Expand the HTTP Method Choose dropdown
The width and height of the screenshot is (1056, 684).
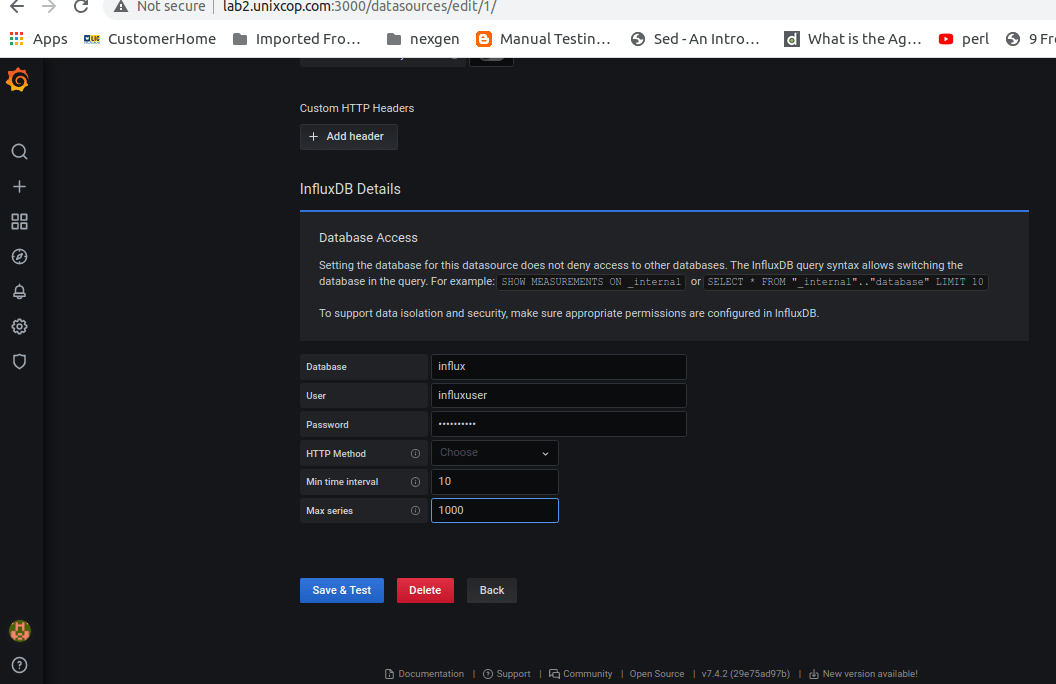point(495,453)
